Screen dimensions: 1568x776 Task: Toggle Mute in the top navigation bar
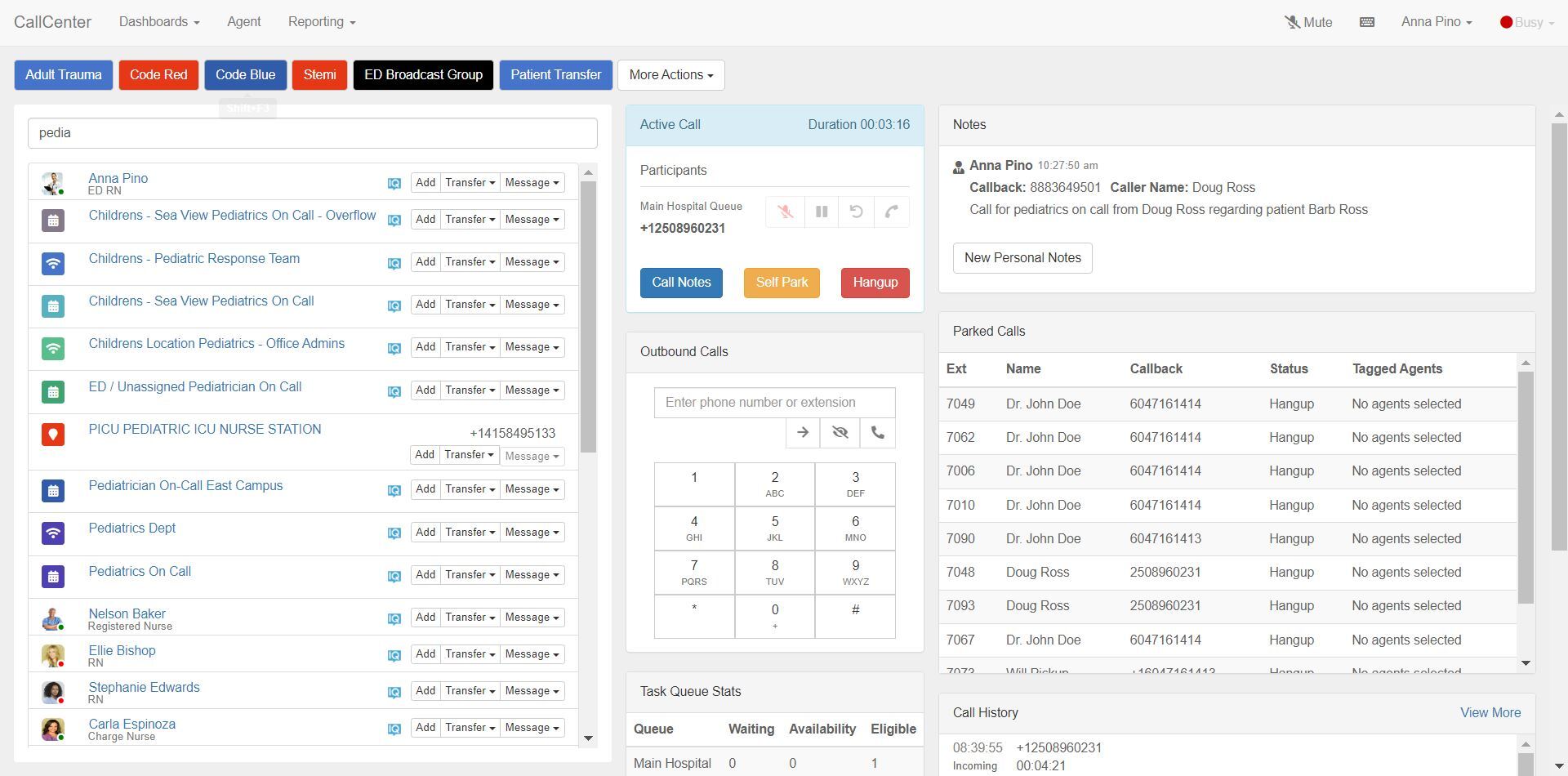[x=1310, y=22]
